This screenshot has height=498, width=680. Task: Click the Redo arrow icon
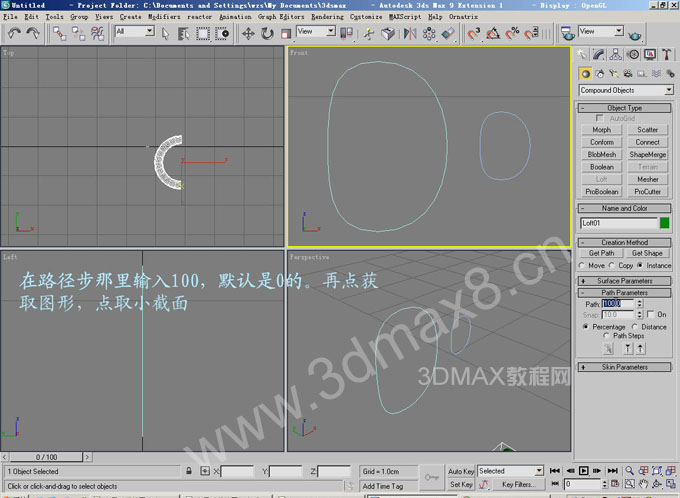point(33,33)
